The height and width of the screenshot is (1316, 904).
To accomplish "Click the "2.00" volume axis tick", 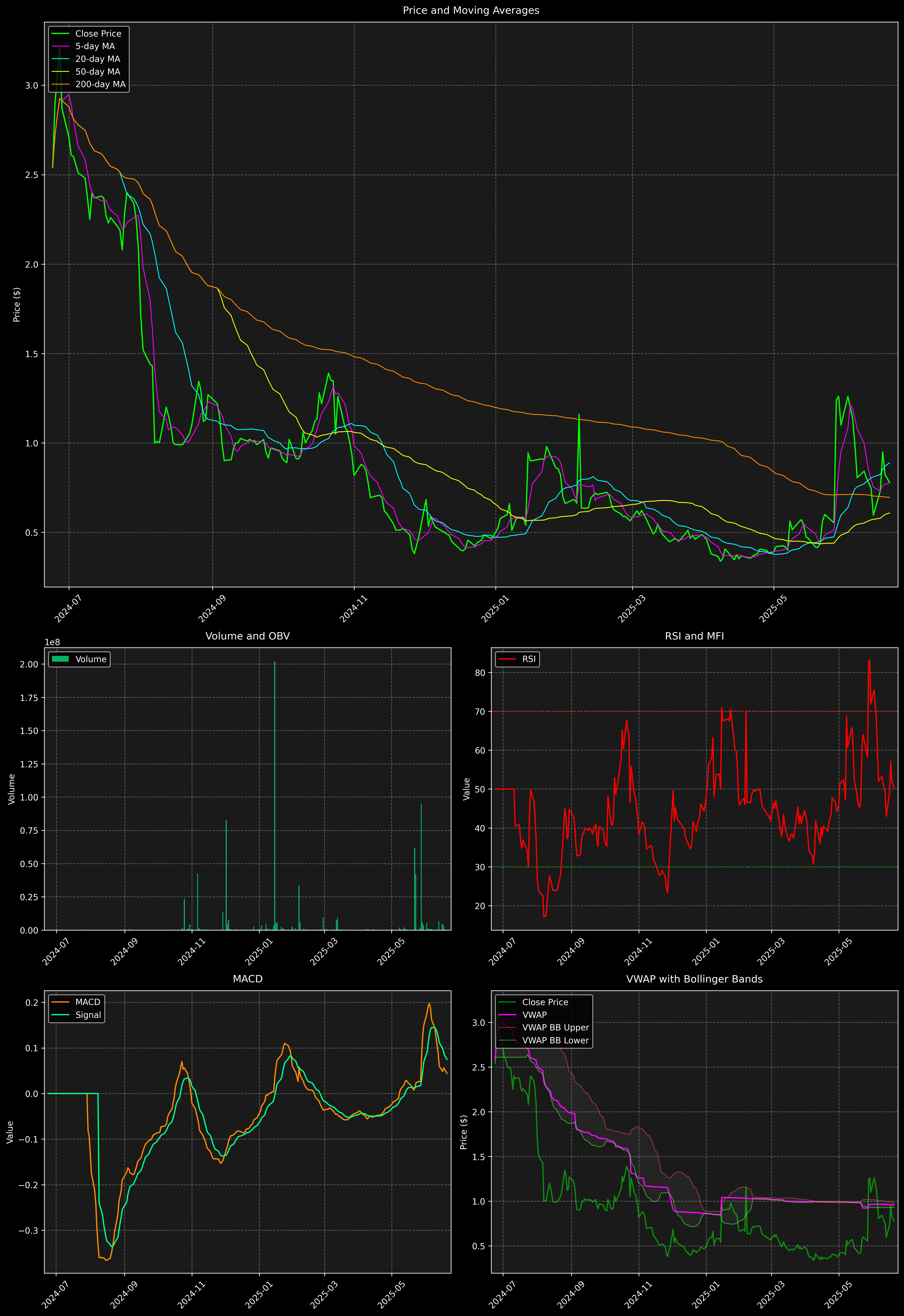I will pos(29,664).
